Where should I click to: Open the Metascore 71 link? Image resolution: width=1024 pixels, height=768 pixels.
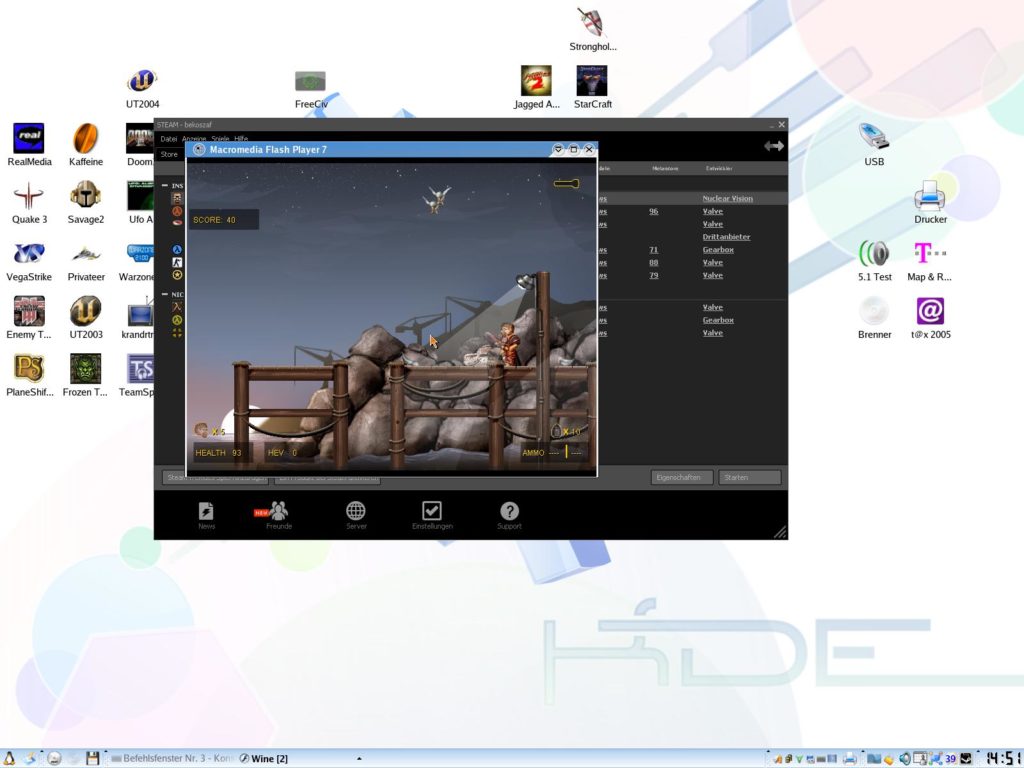(654, 250)
